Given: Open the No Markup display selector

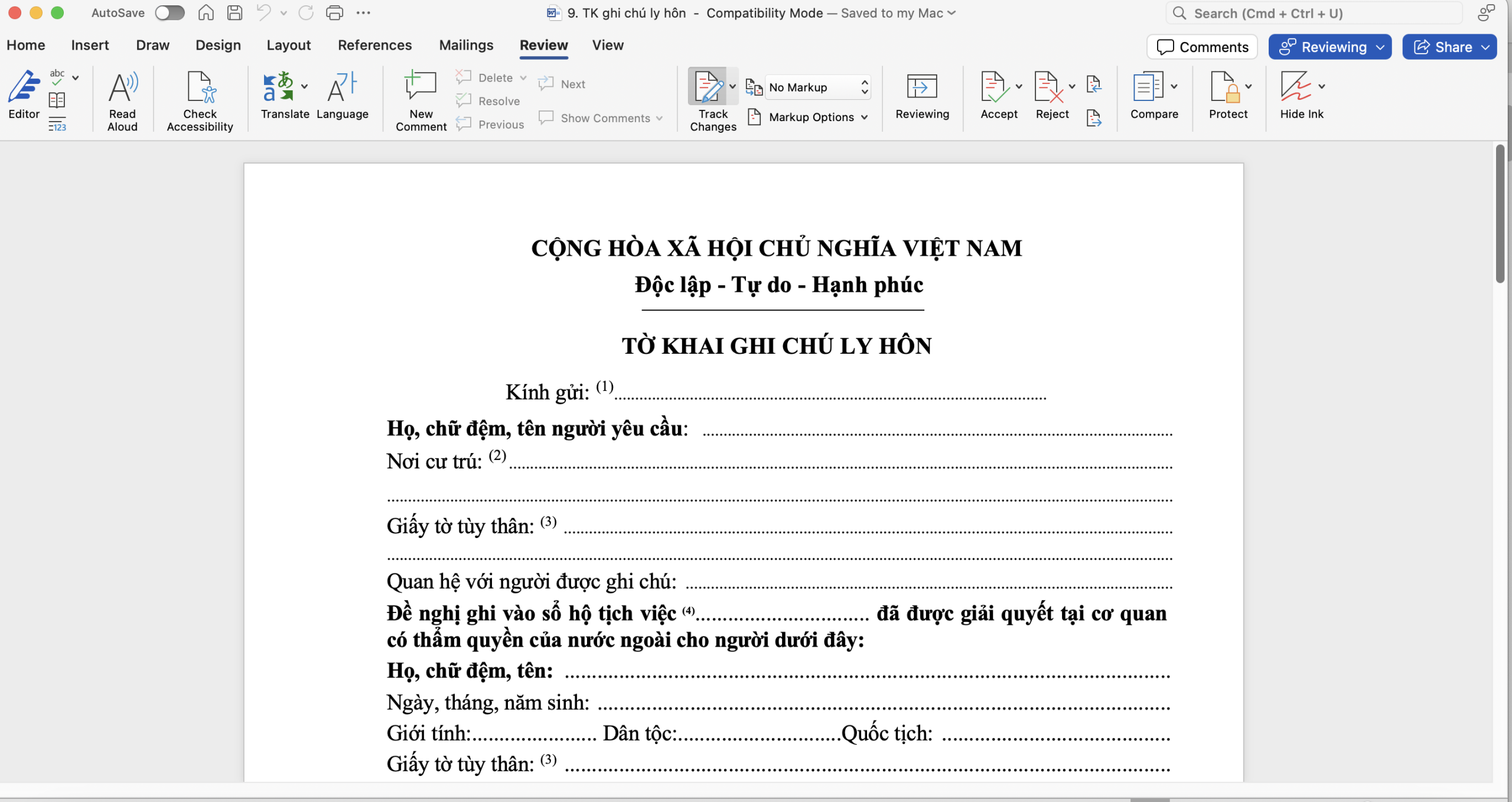Looking at the screenshot, I should 817,87.
